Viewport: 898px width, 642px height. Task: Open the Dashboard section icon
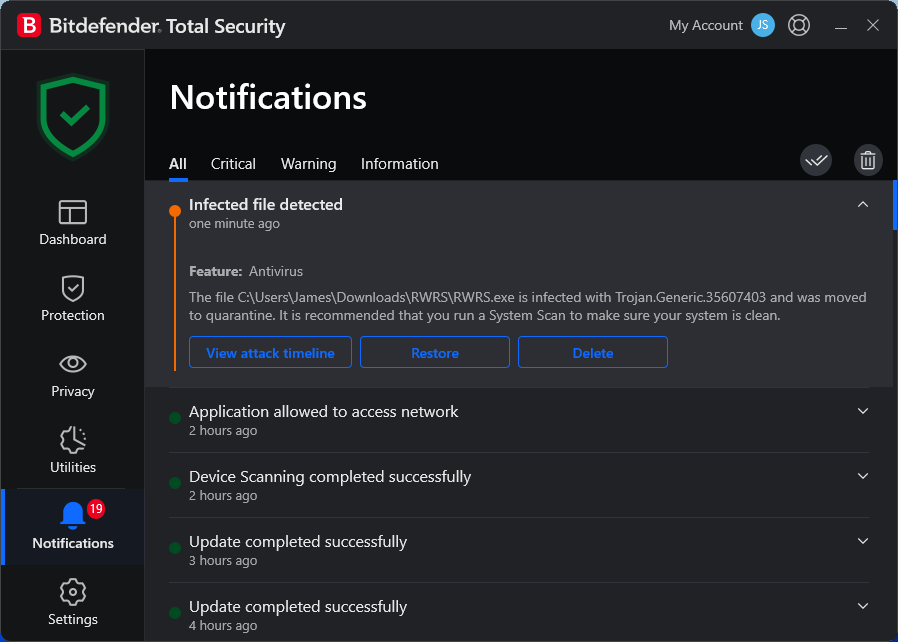coord(73,212)
